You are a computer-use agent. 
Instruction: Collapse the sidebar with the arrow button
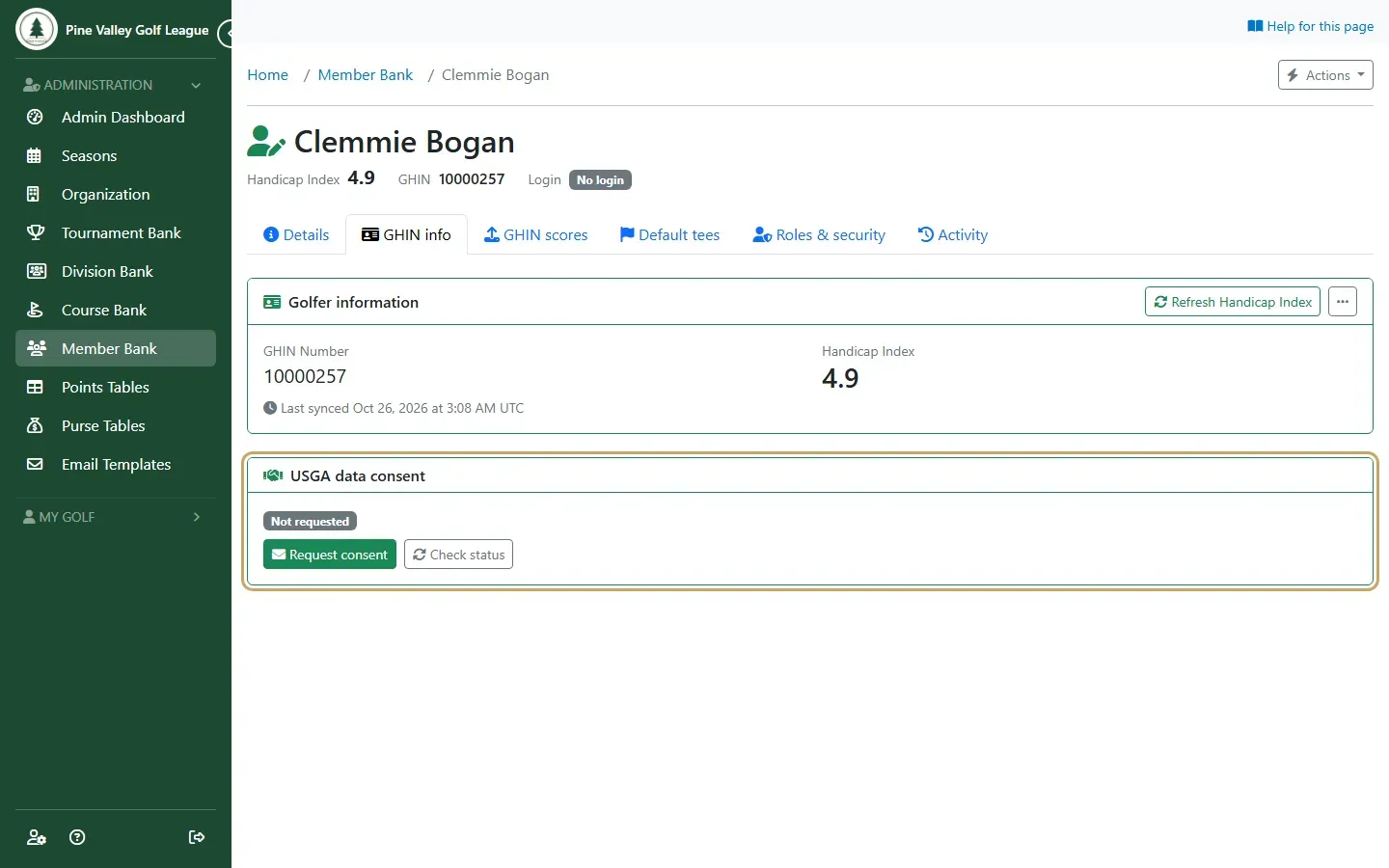click(227, 34)
